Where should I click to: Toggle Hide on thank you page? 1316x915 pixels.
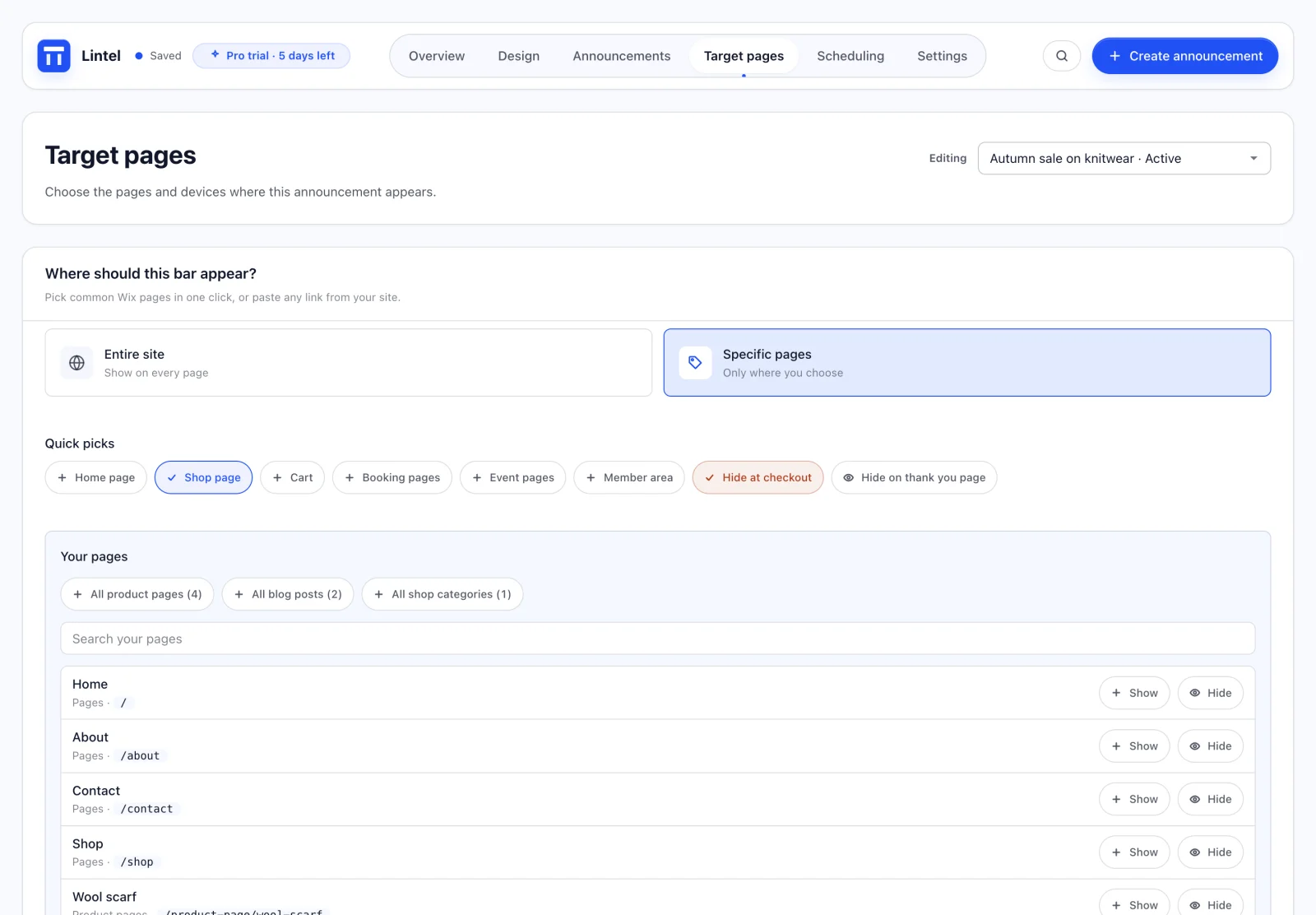[x=915, y=477]
